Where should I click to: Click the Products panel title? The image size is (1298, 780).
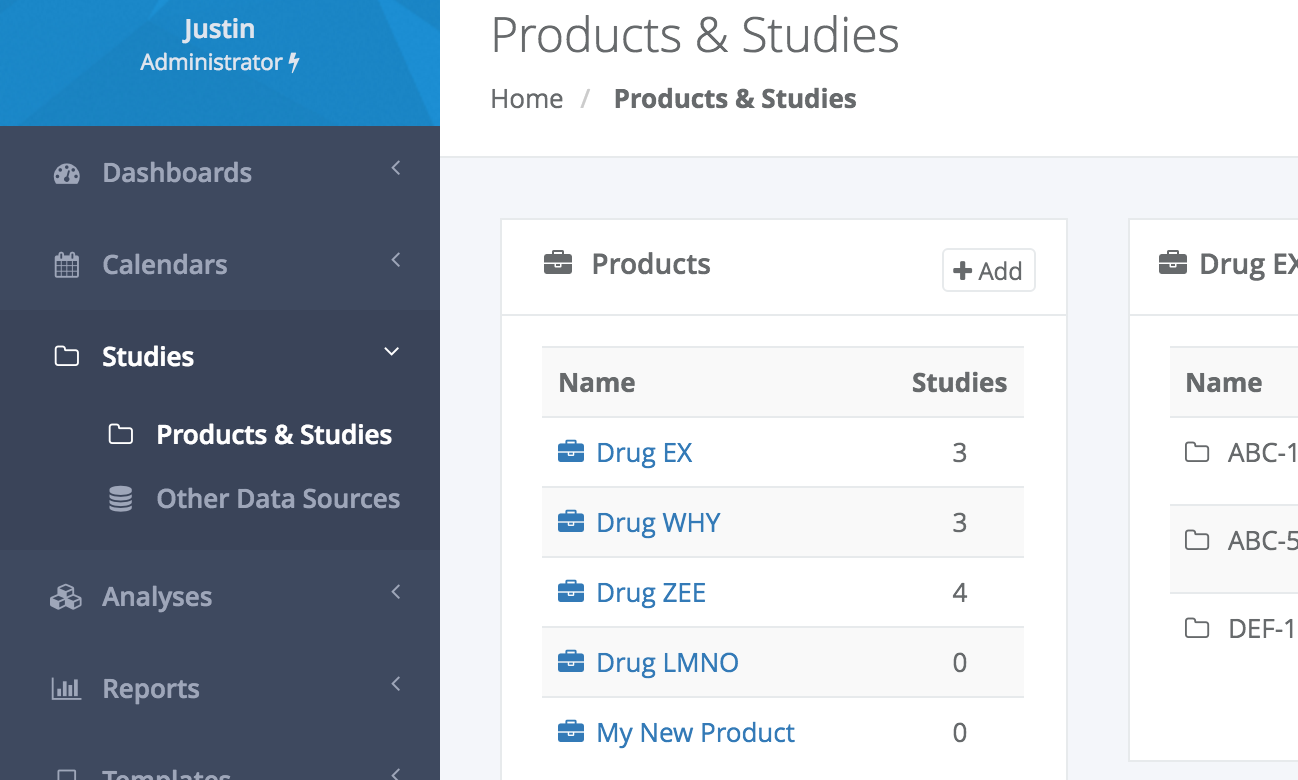[x=651, y=264]
